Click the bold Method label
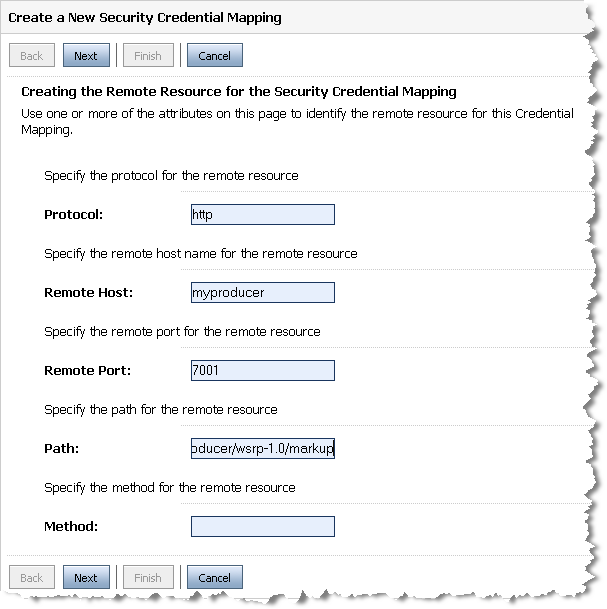Image resolution: width=607 pixels, height=609 pixels. pyautogui.click(x=71, y=527)
